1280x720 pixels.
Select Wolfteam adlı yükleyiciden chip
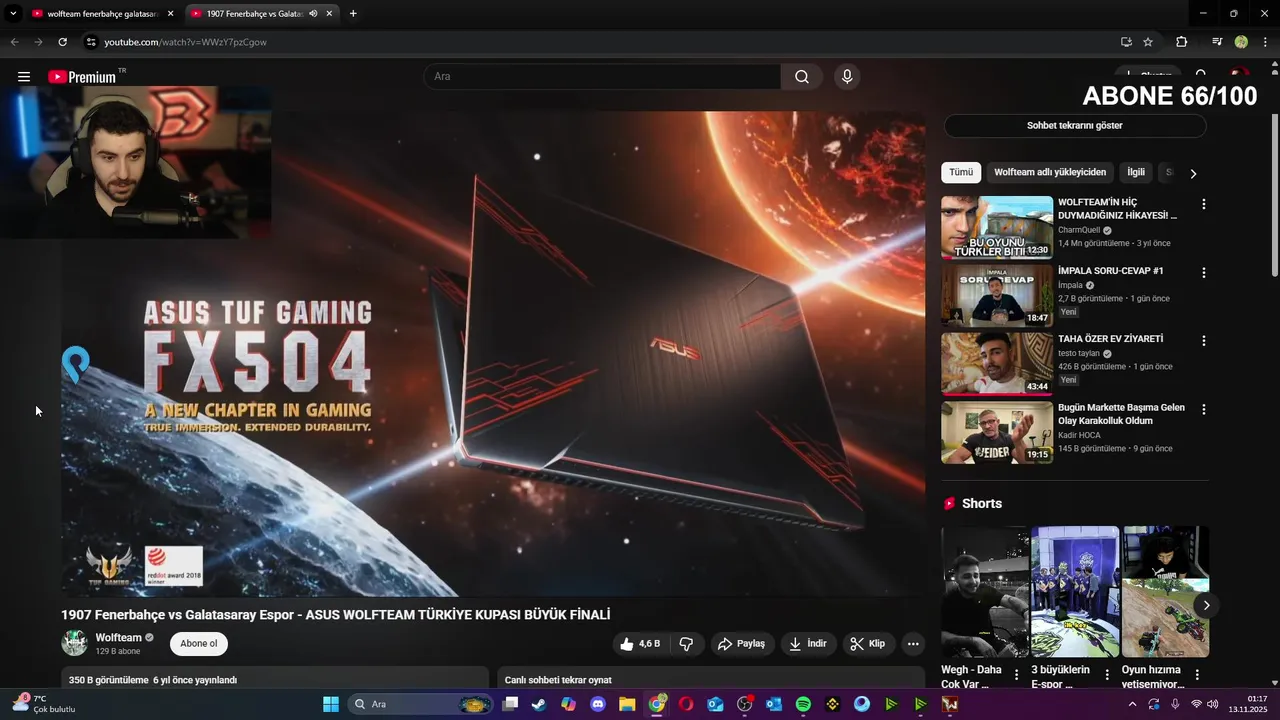(1050, 172)
